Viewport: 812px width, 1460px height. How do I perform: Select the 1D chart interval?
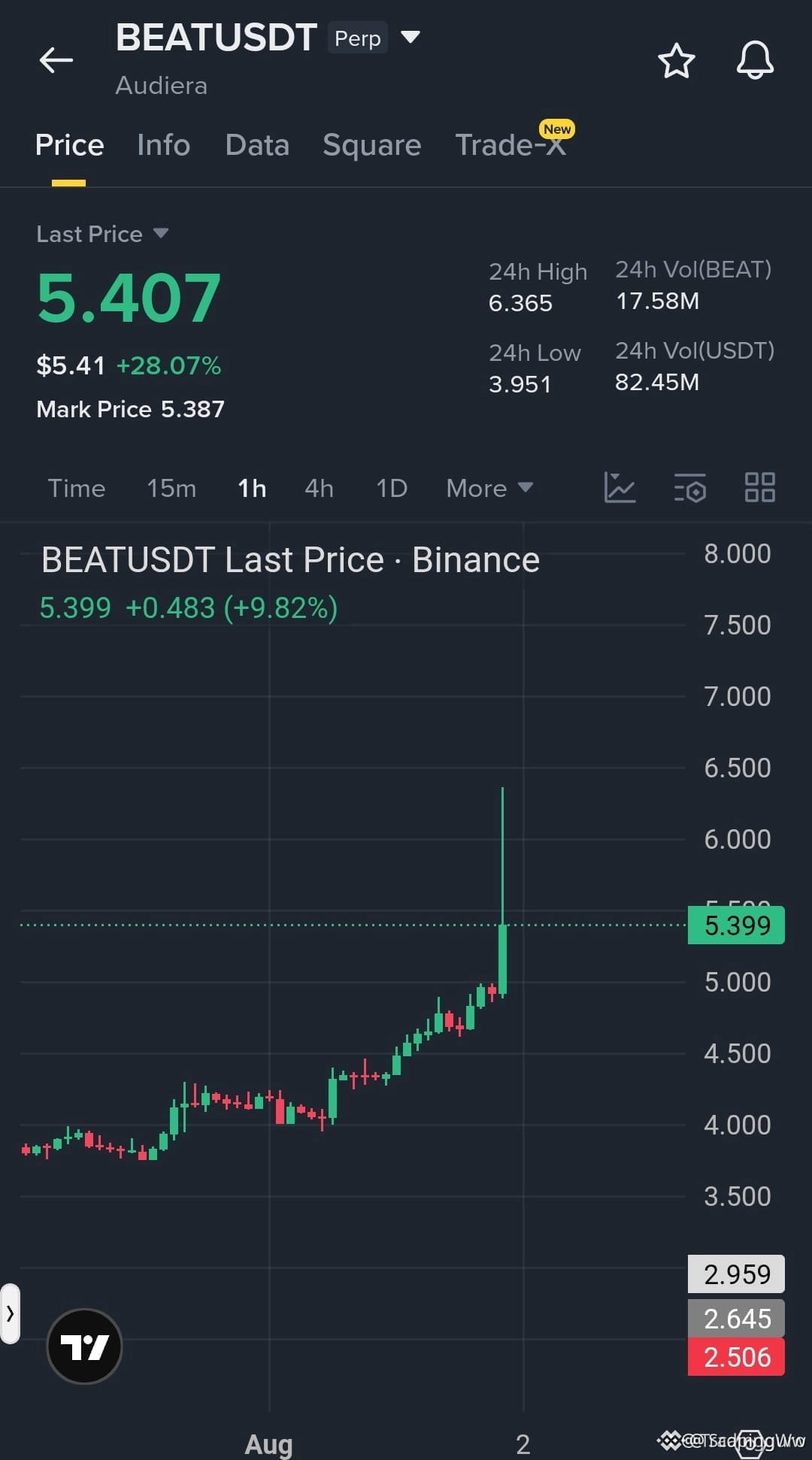click(x=392, y=488)
